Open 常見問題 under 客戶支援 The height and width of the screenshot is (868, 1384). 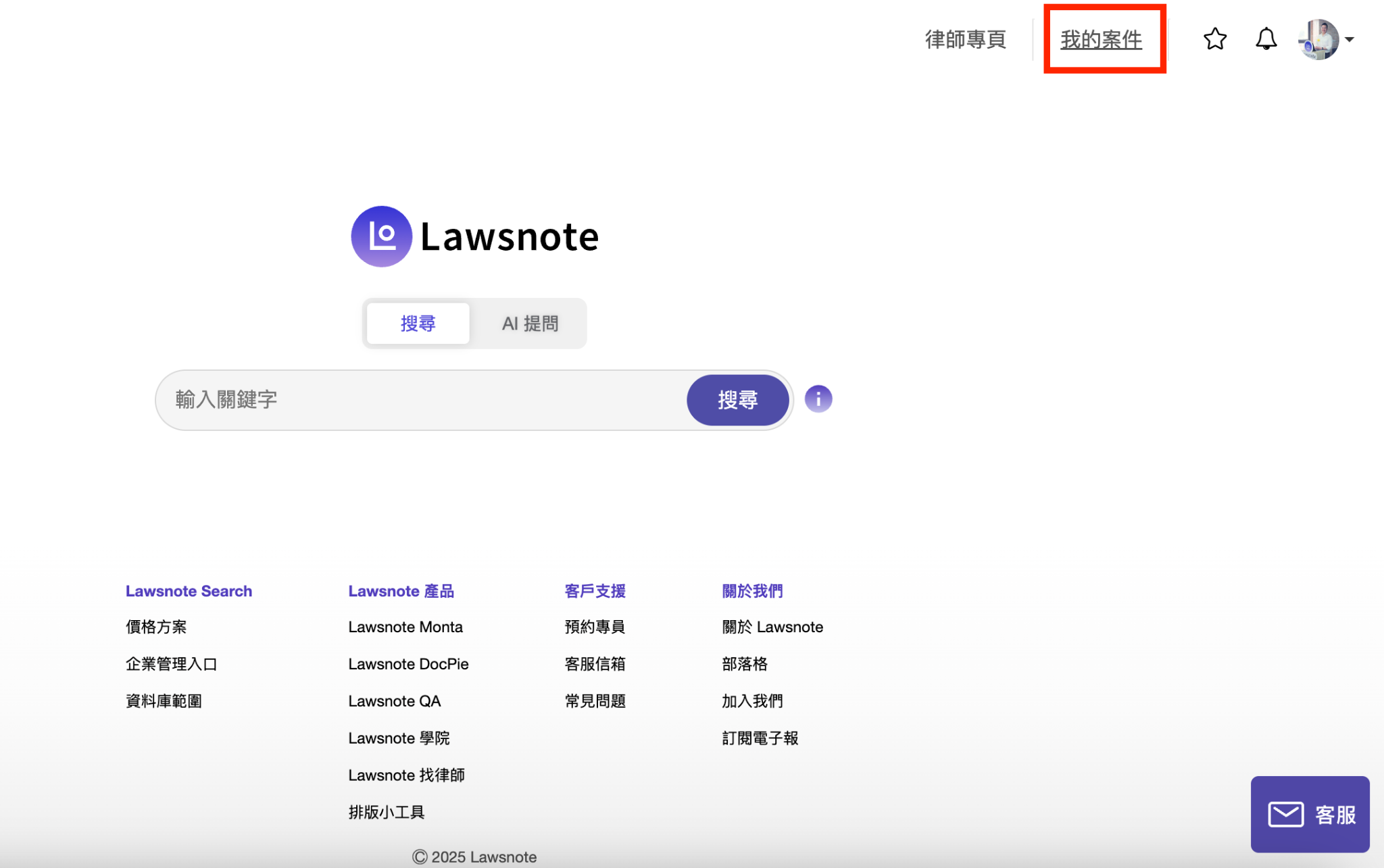click(x=595, y=700)
